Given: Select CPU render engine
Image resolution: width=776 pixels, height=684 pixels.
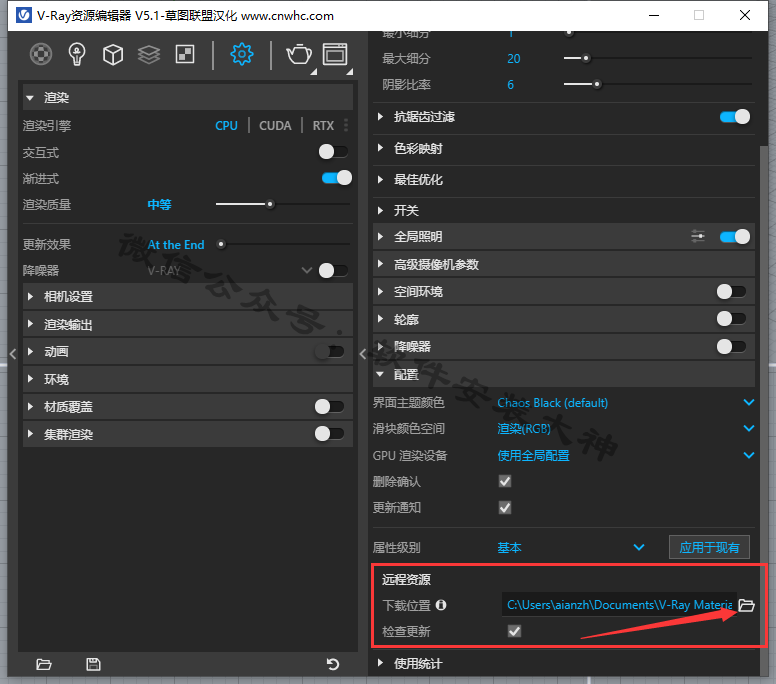Looking at the screenshot, I should click(x=226, y=126).
